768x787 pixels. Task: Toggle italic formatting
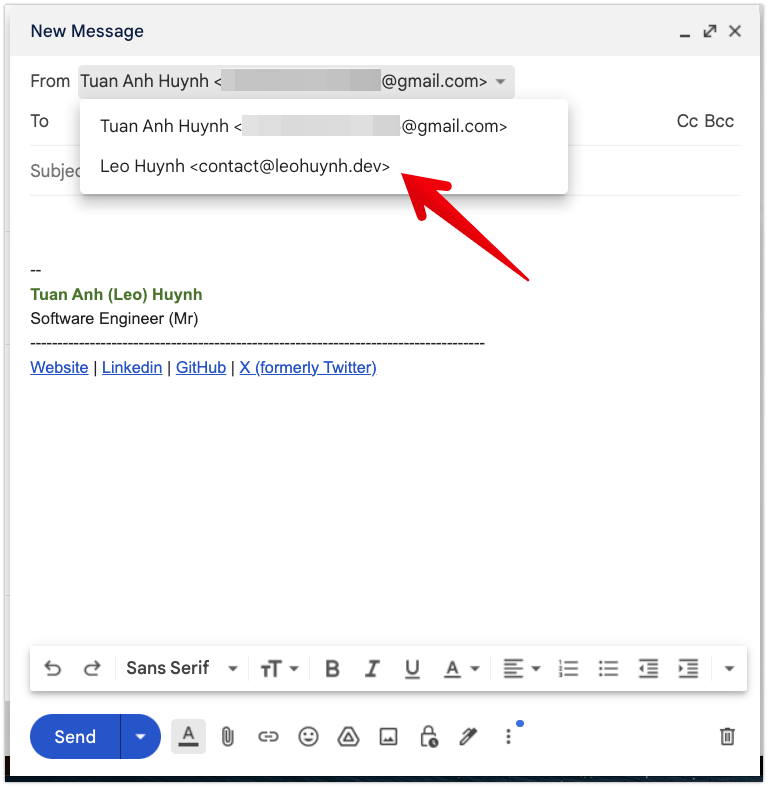pyautogui.click(x=372, y=669)
